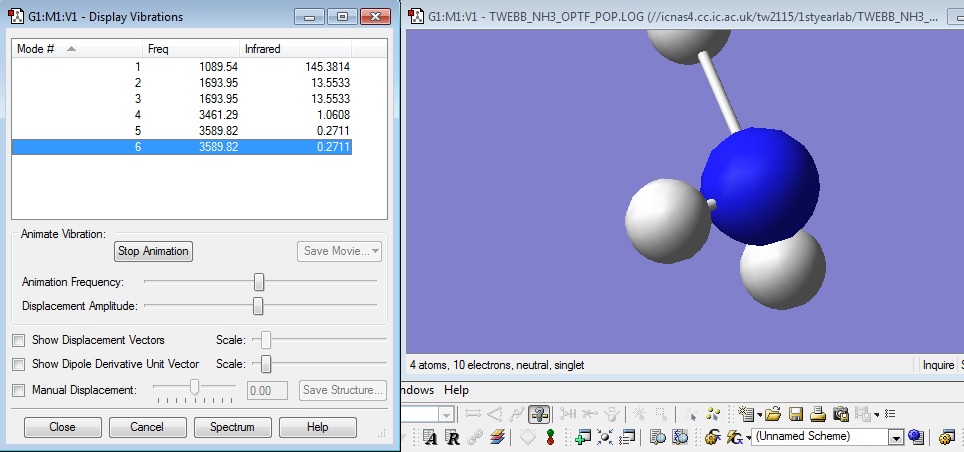Click the camera image capture icon
Screen dimensions: 964x452
(x=841, y=414)
